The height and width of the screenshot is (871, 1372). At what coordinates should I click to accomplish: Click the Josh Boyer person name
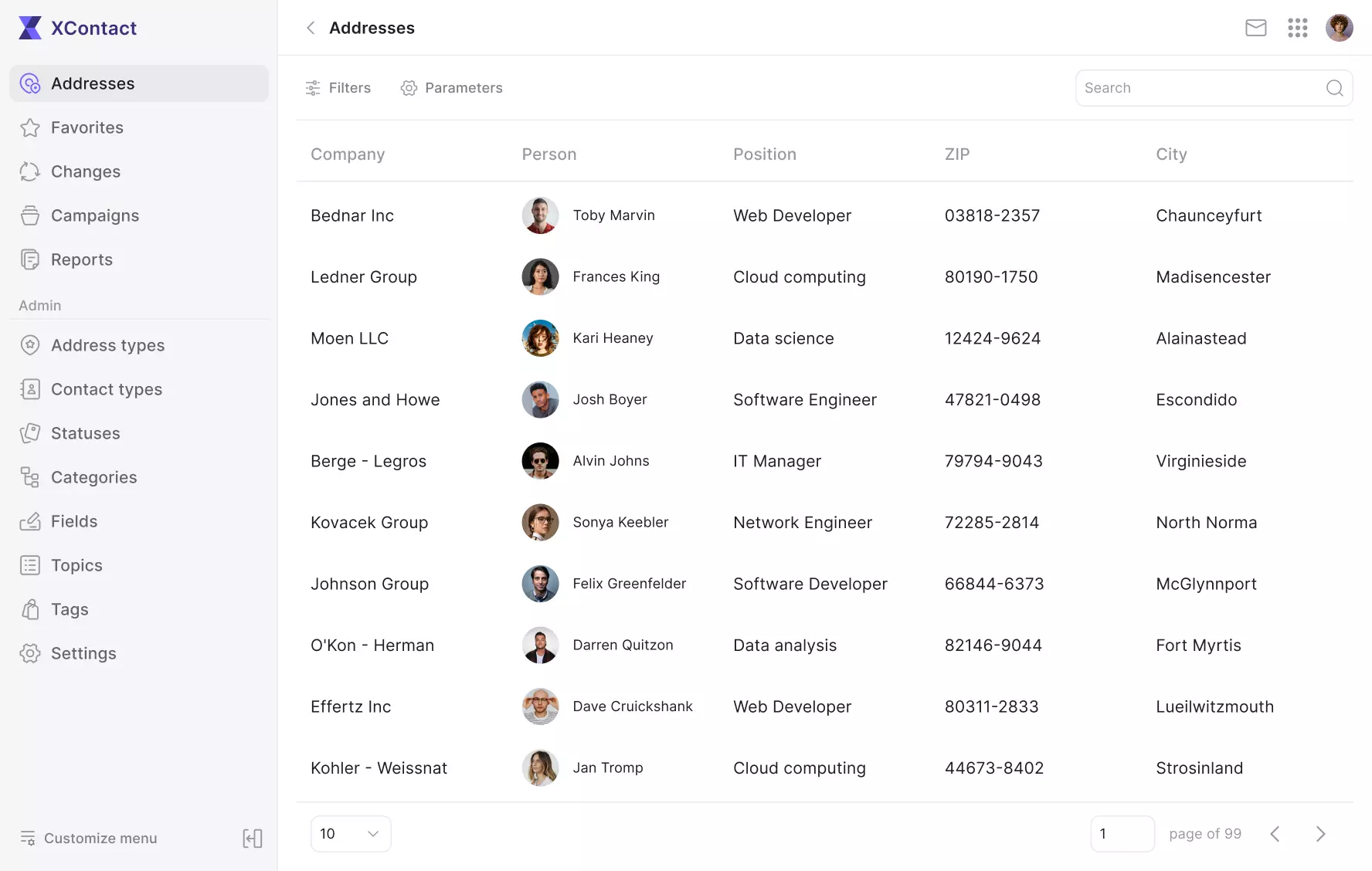tap(610, 399)
